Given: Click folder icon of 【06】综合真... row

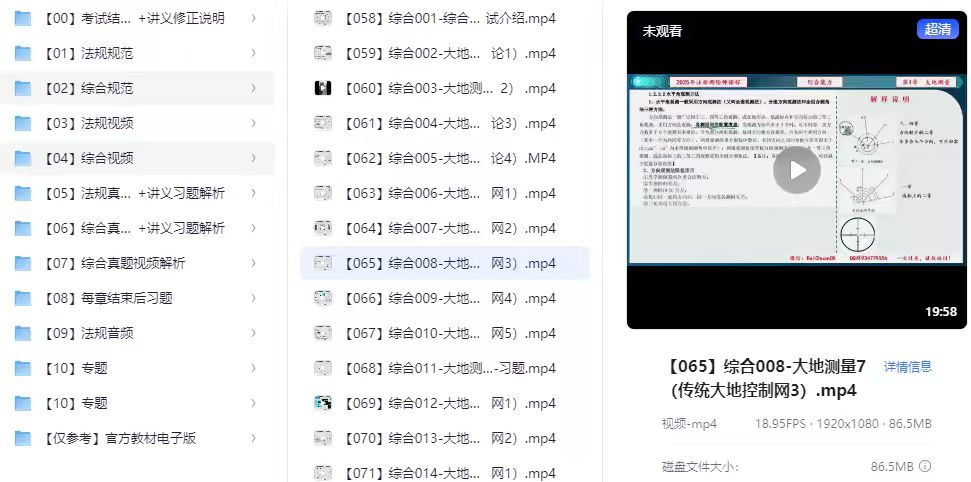Looking at the screenshot, I should 23,228.
